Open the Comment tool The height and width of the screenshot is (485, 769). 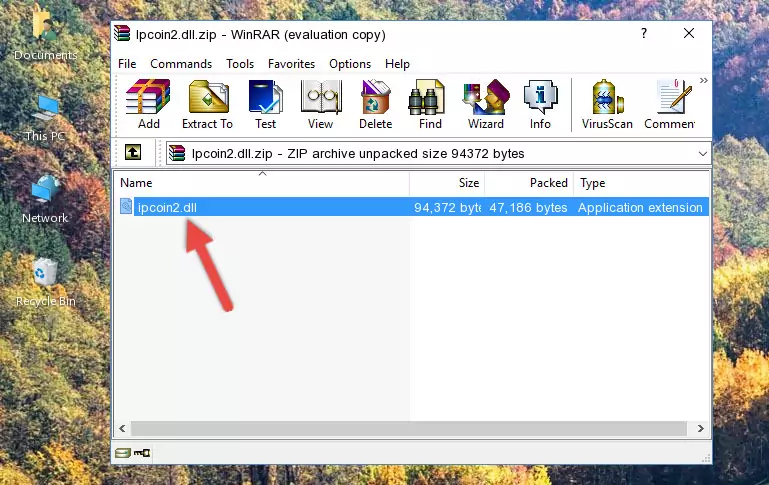670,104
